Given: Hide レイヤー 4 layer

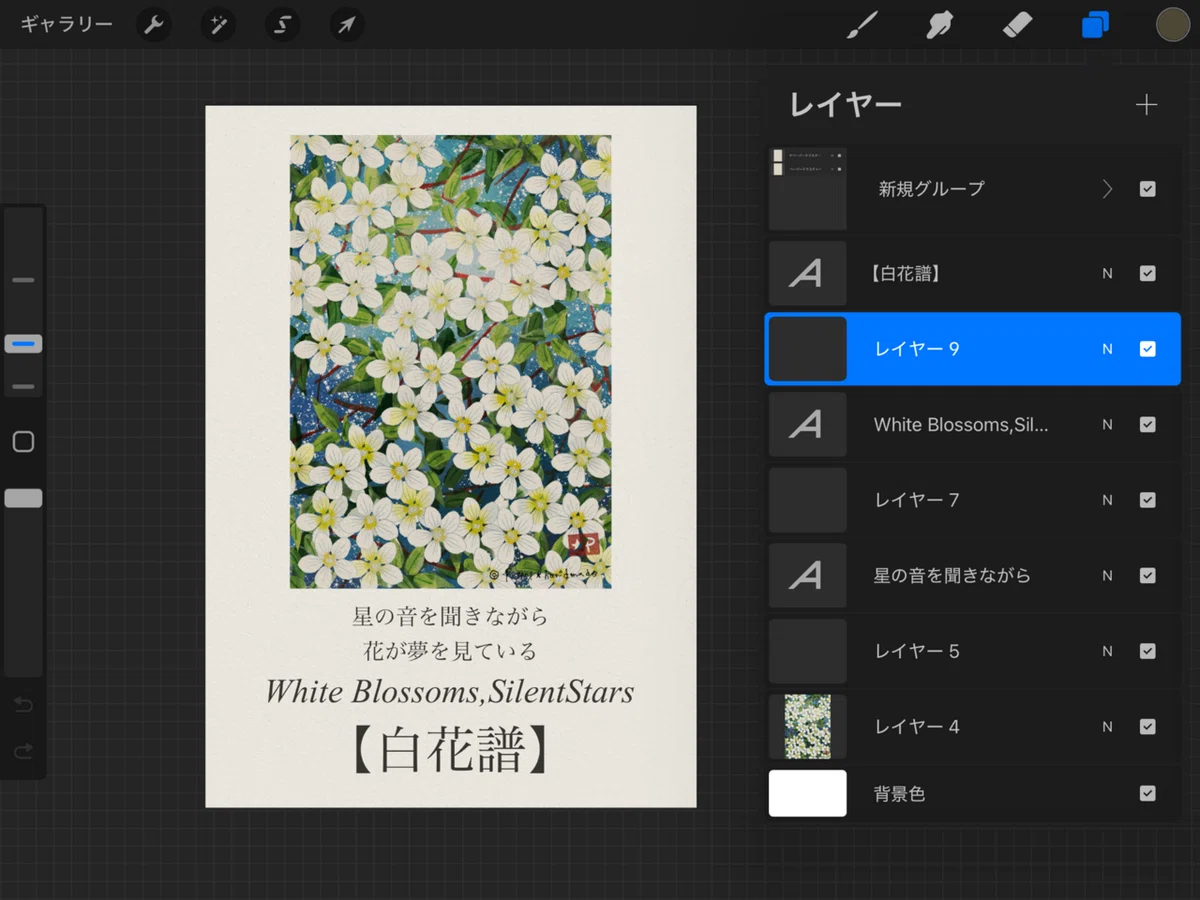Looking at the screenshot, I should pyautogui.click(x=1147, y=727).
